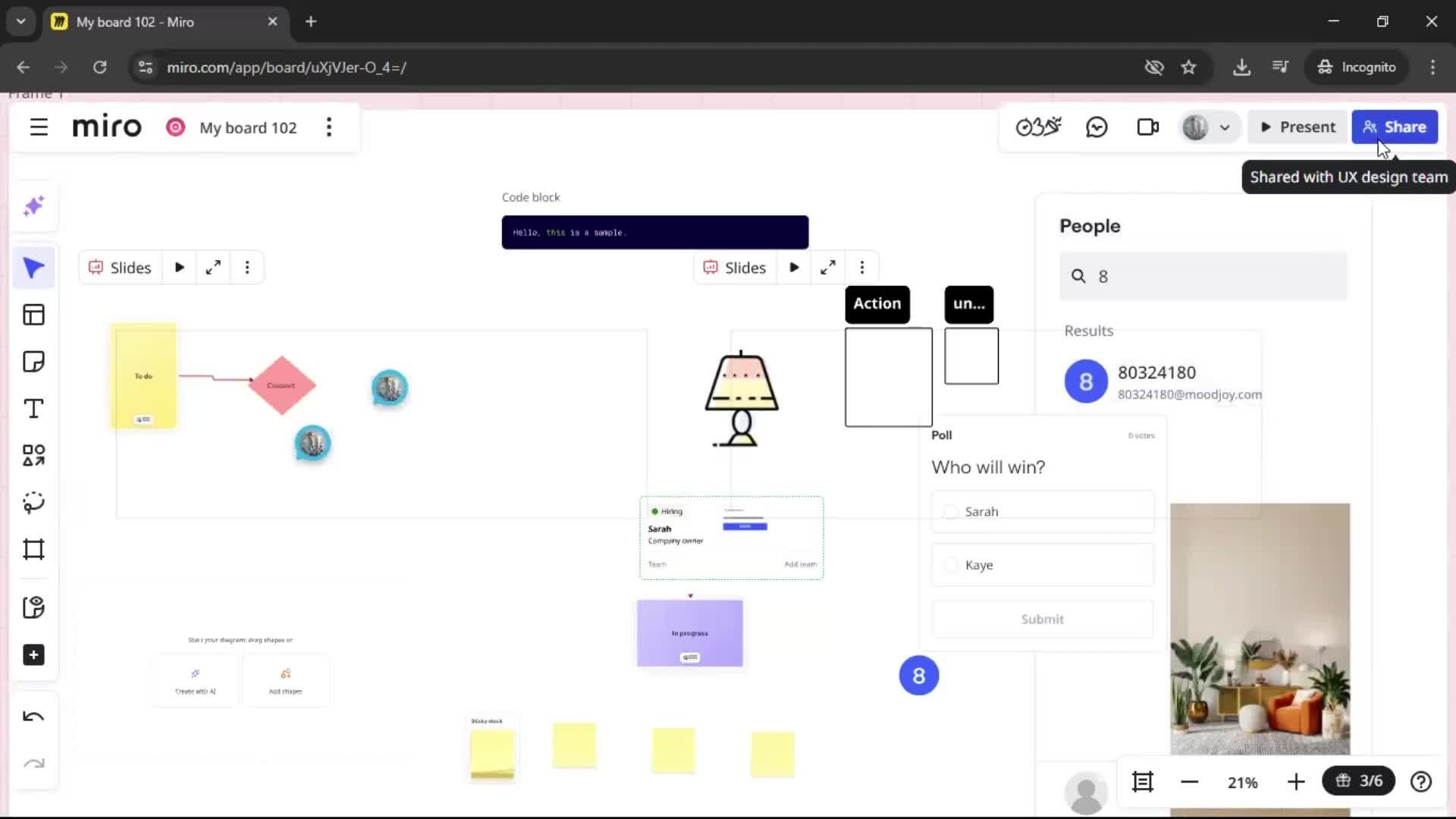Open the Templates tool

[x=33, y=315]
